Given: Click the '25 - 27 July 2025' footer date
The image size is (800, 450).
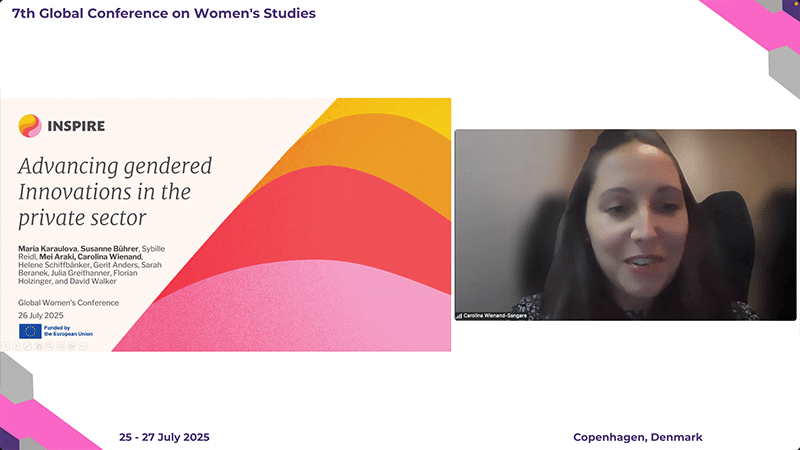Looking at the screenshot, I should pos(164,438).
